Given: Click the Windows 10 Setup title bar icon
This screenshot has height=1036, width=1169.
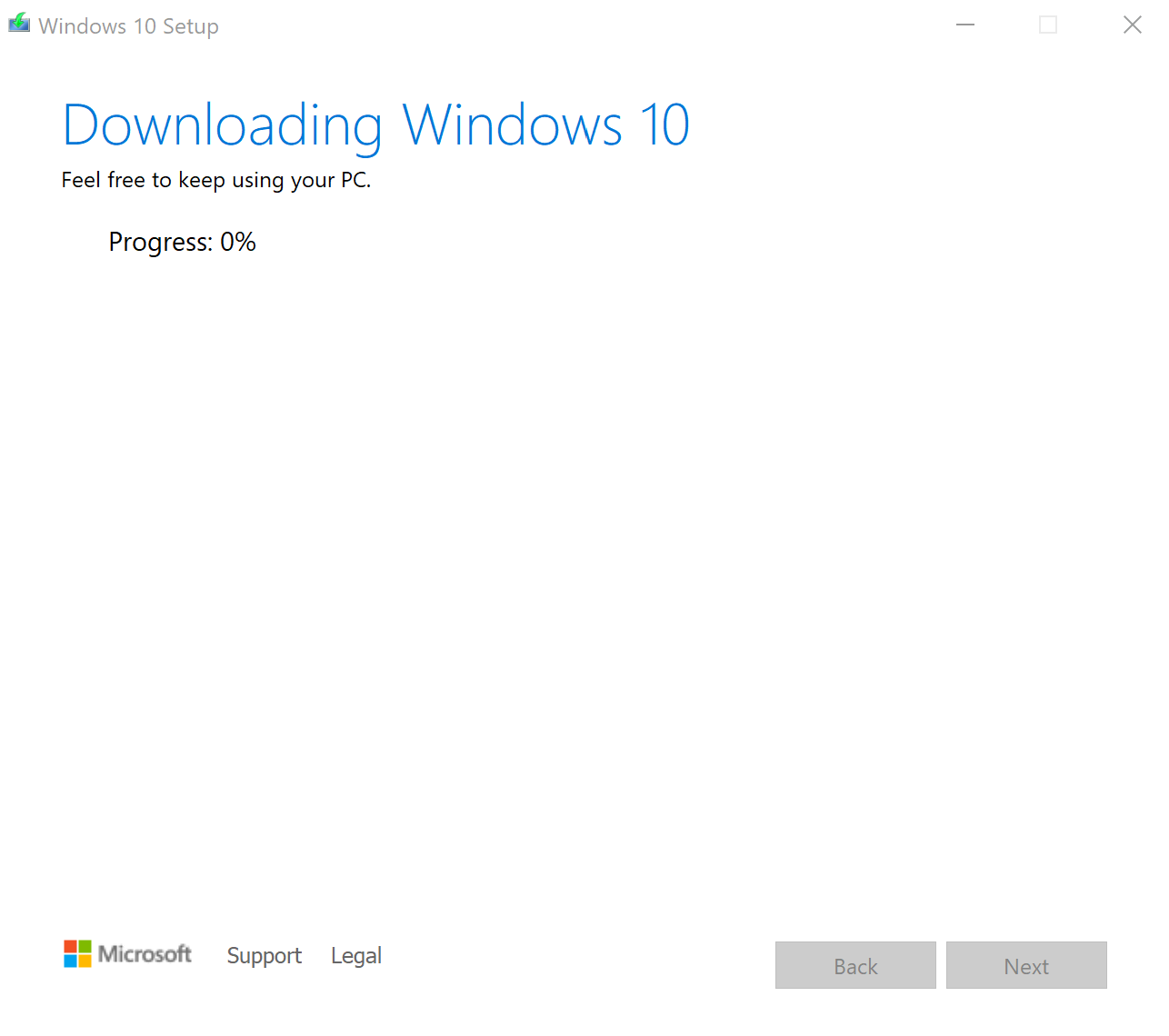Looking at the screenshot, I should [19, 24].
